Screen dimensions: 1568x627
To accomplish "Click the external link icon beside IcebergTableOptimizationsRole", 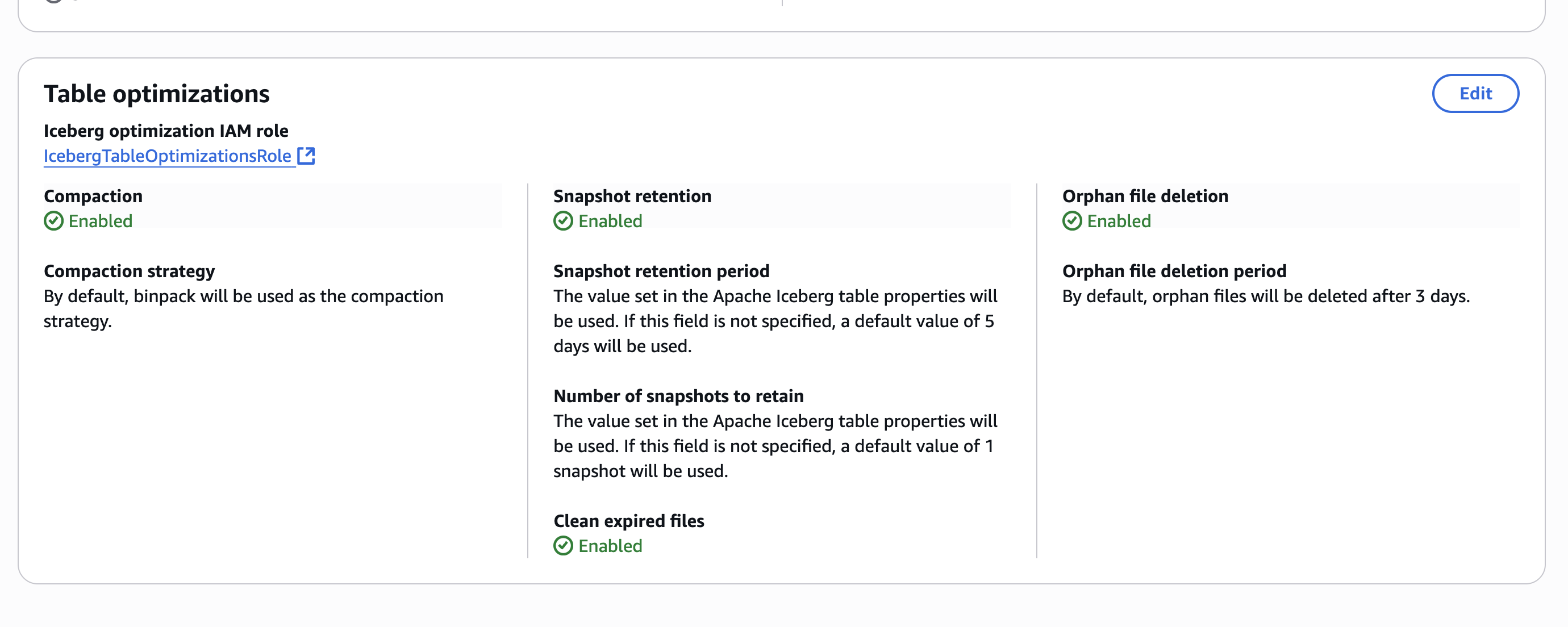I will [x=306, y=156].
